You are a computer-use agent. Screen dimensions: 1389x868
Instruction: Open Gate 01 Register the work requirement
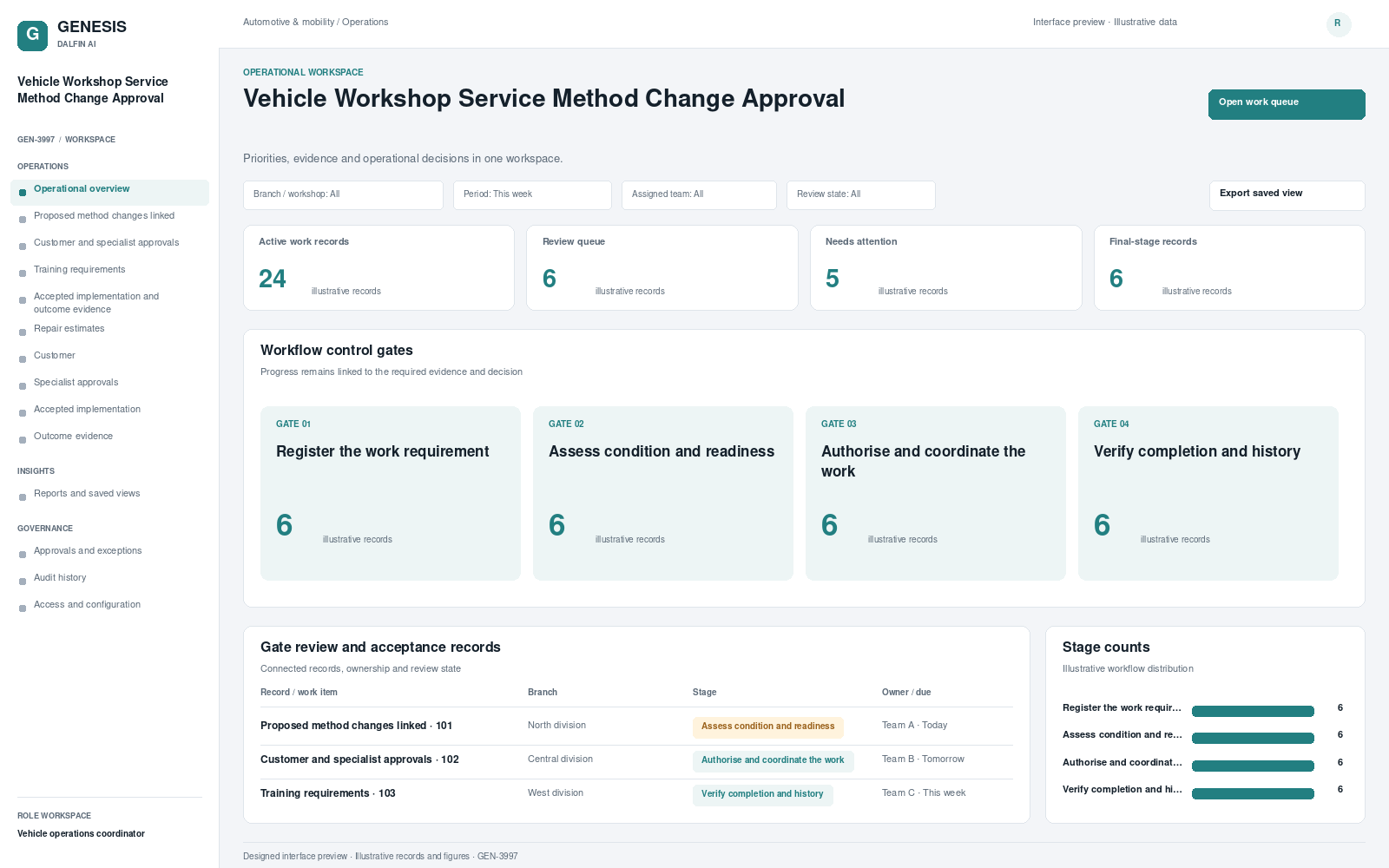391,493
